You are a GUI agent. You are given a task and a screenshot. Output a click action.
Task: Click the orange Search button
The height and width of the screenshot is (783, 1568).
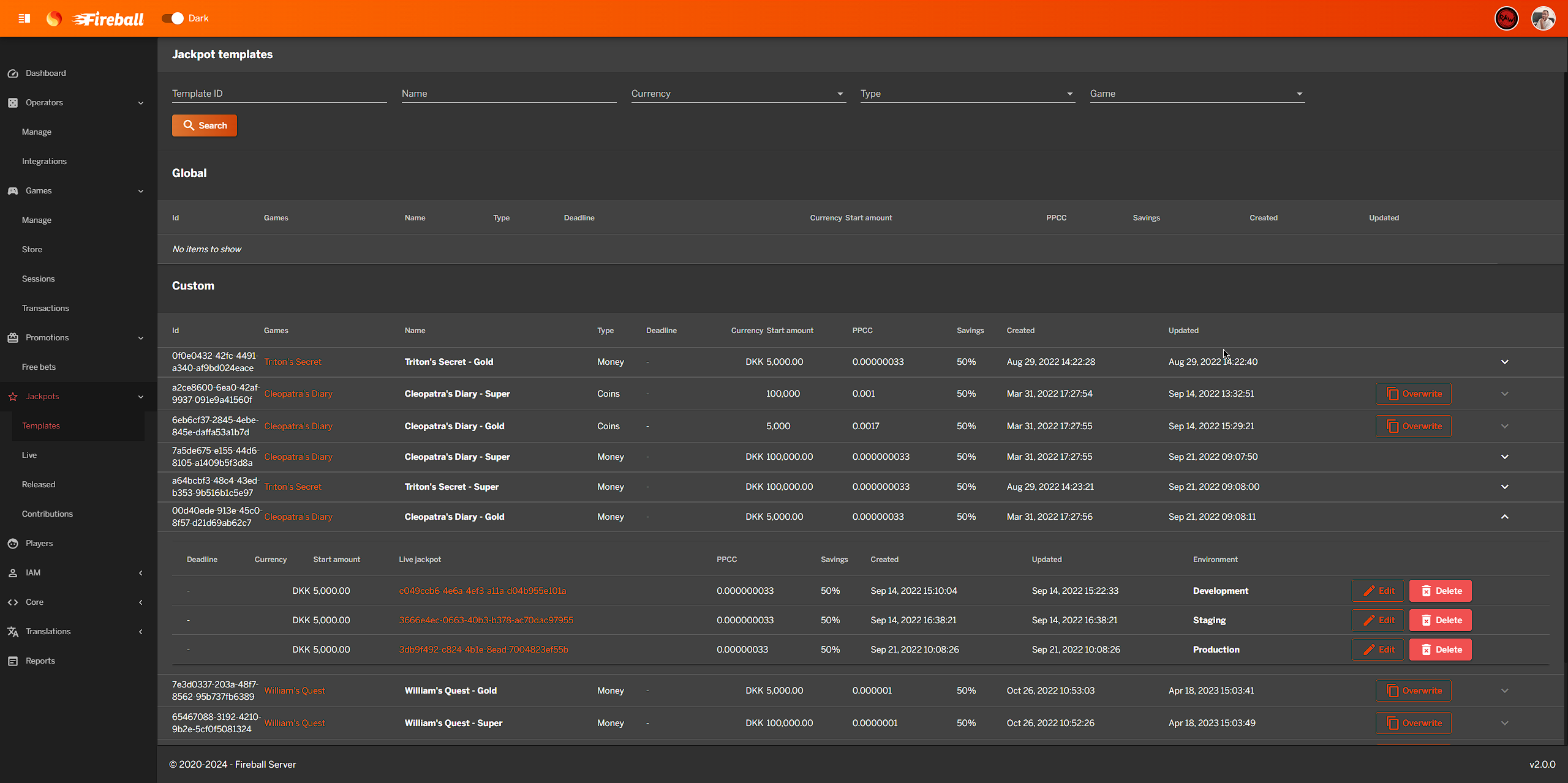[x=205, y=126]
